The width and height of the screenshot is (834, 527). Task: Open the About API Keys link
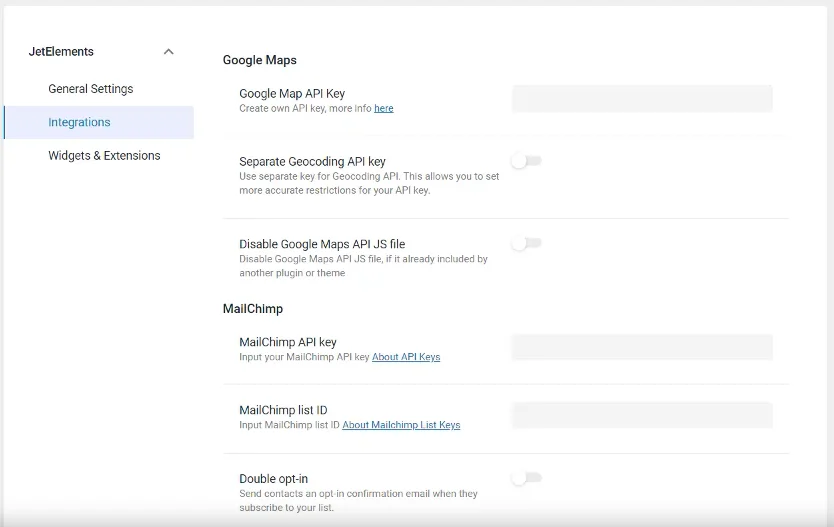[406, 357]
